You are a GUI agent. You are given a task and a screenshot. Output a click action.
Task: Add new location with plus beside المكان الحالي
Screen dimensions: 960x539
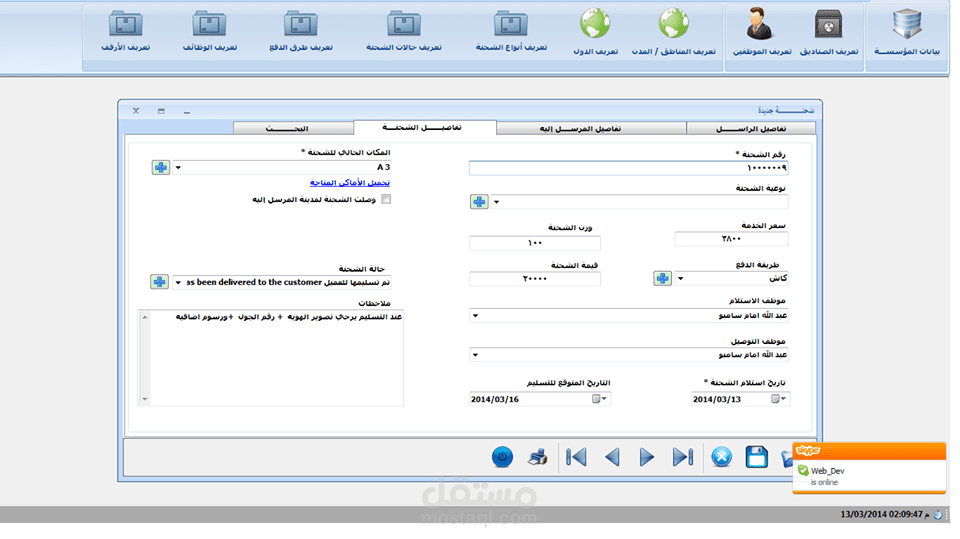pyautogui.click(x=160, y=167)
